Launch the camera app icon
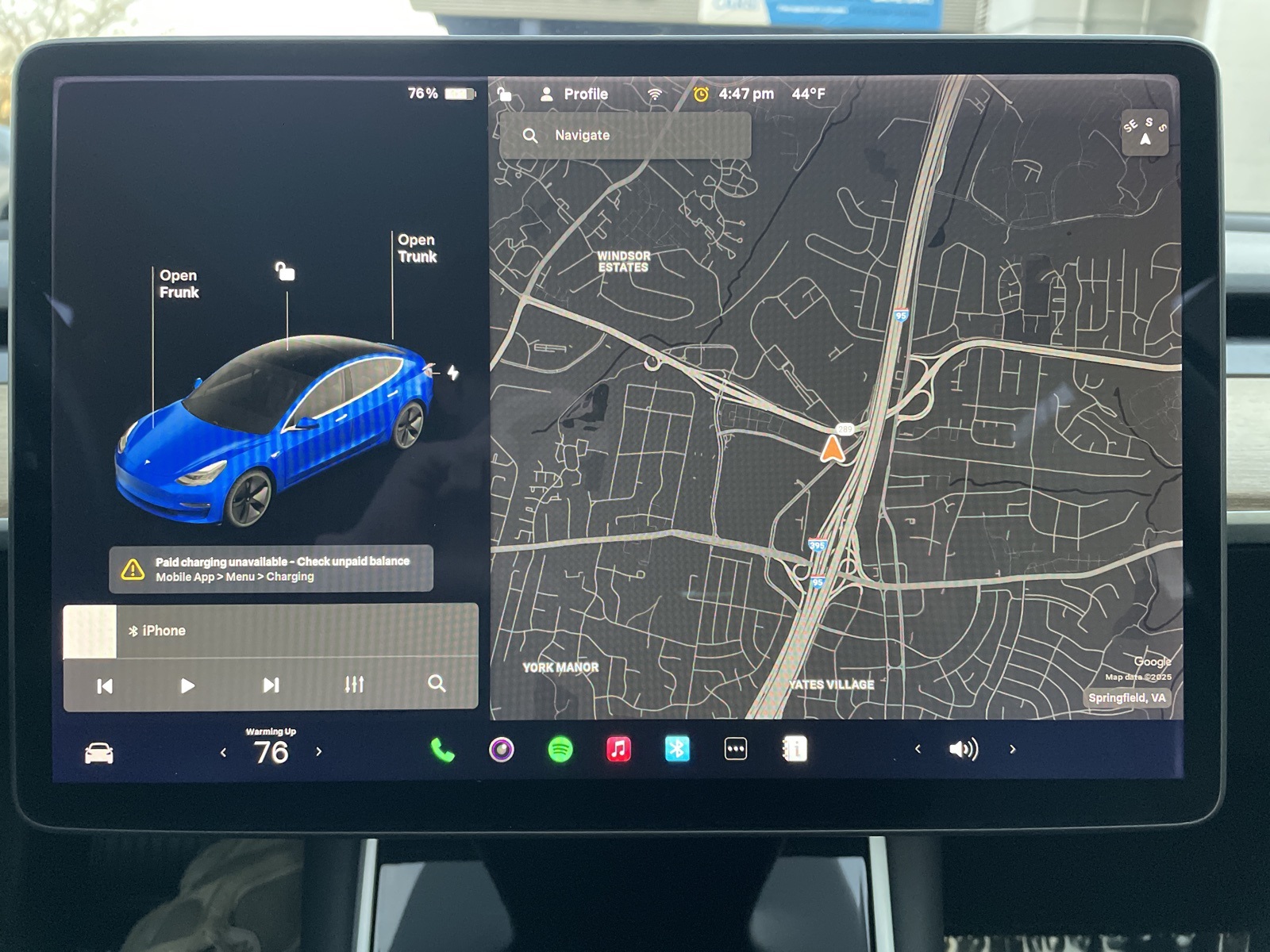The image size is (1270, 952). coord(502,750)
